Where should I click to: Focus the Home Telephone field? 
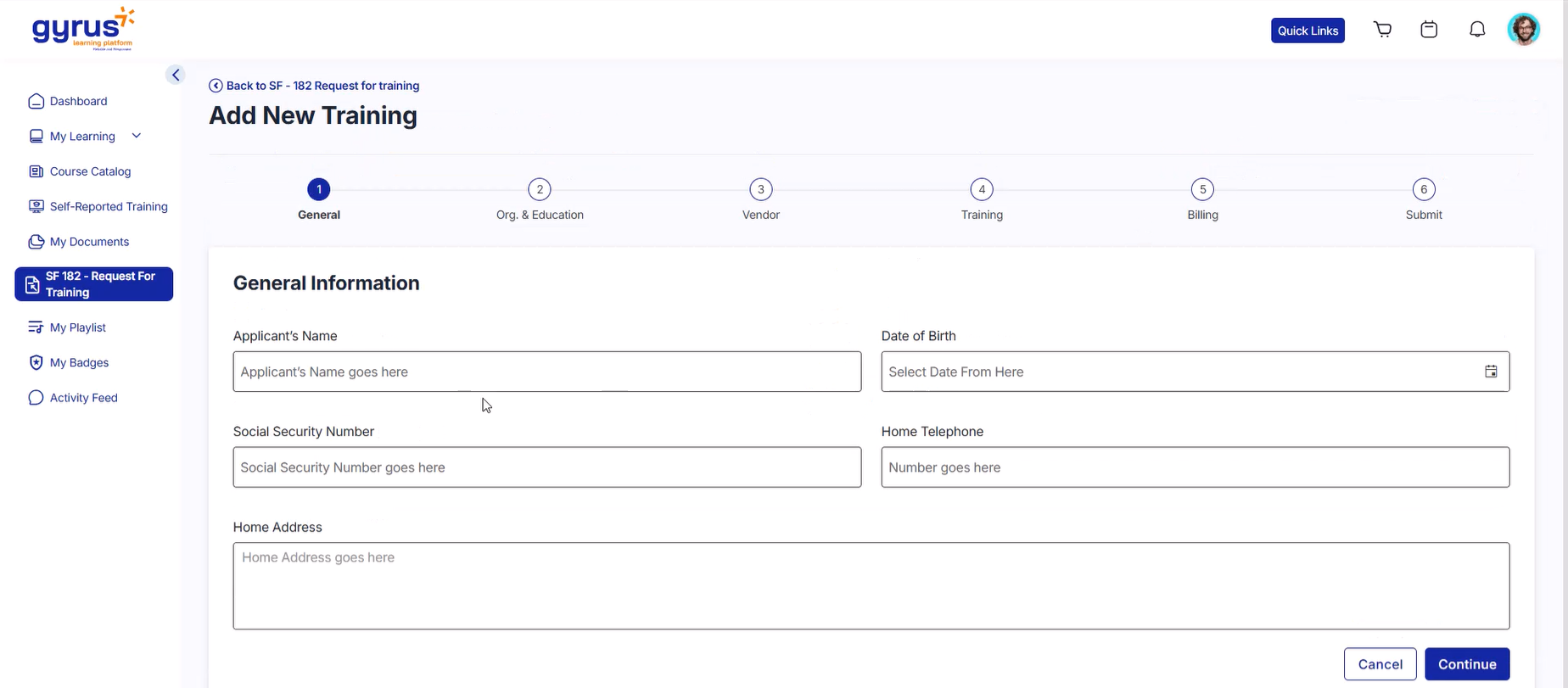pyautogui.click(x=1196, y=467)
